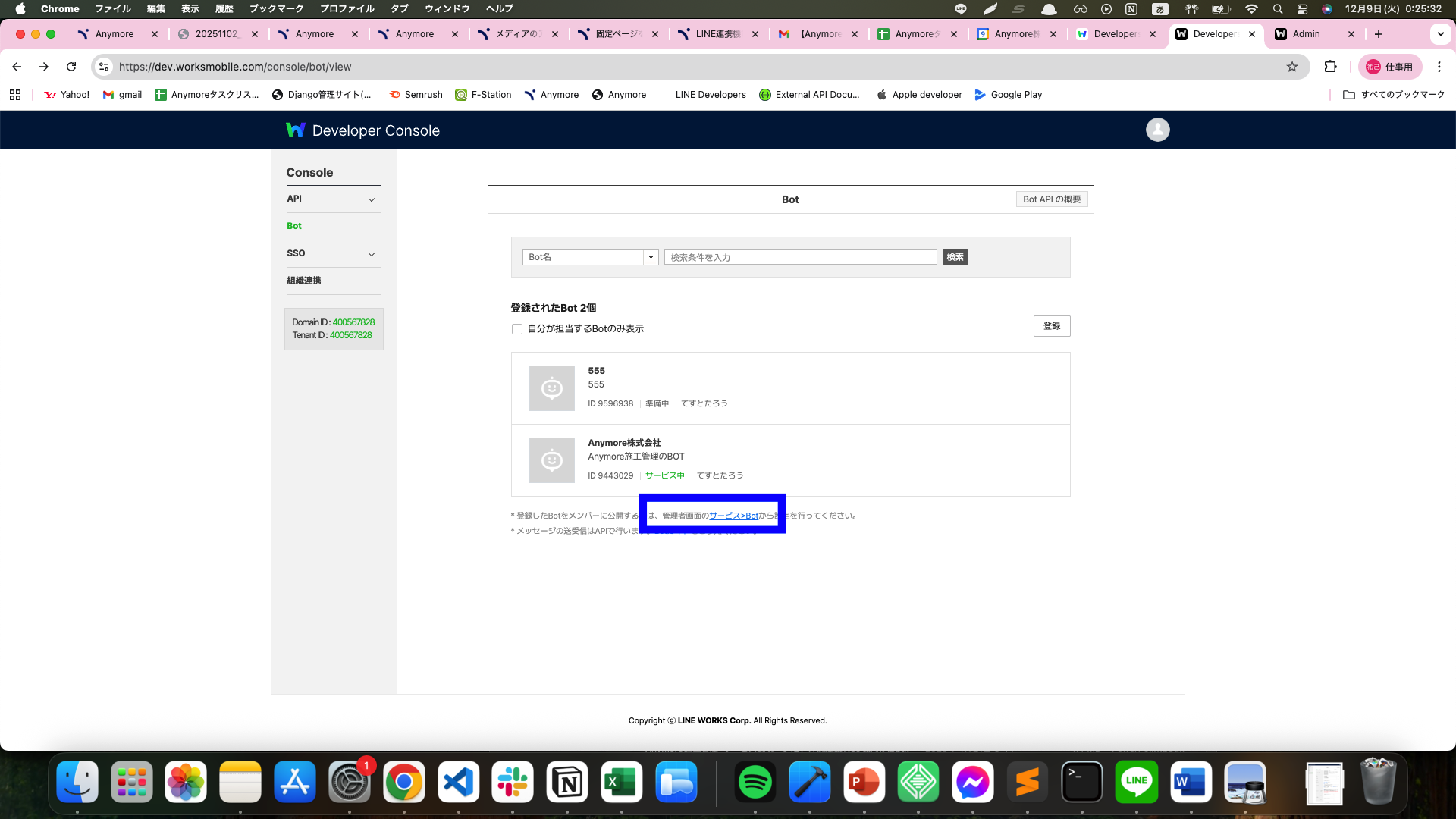Click the Anymore株式会社 bot avatar icon
Image resolution: width=1456 pixels, height=819 pixels.
551,460
